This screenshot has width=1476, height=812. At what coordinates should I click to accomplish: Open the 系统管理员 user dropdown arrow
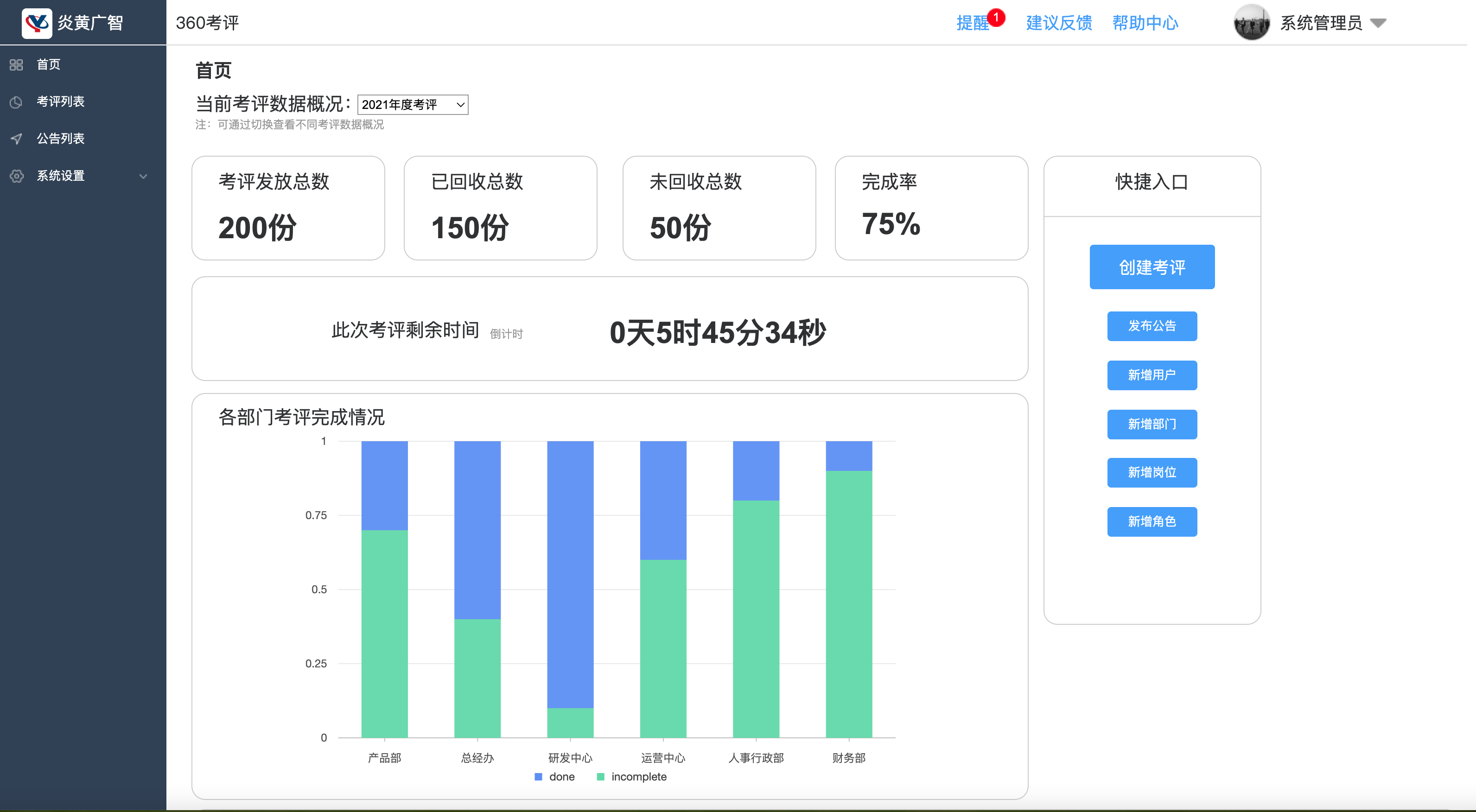tap(1378, 23)
